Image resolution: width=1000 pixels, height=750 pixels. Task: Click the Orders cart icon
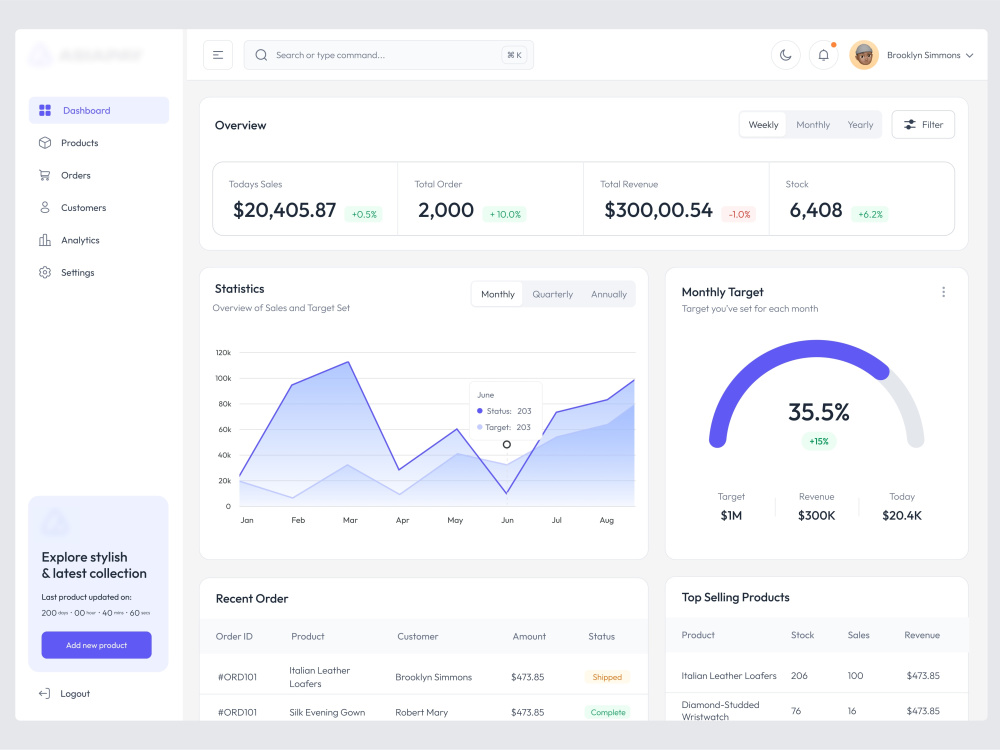click(45, 175)
